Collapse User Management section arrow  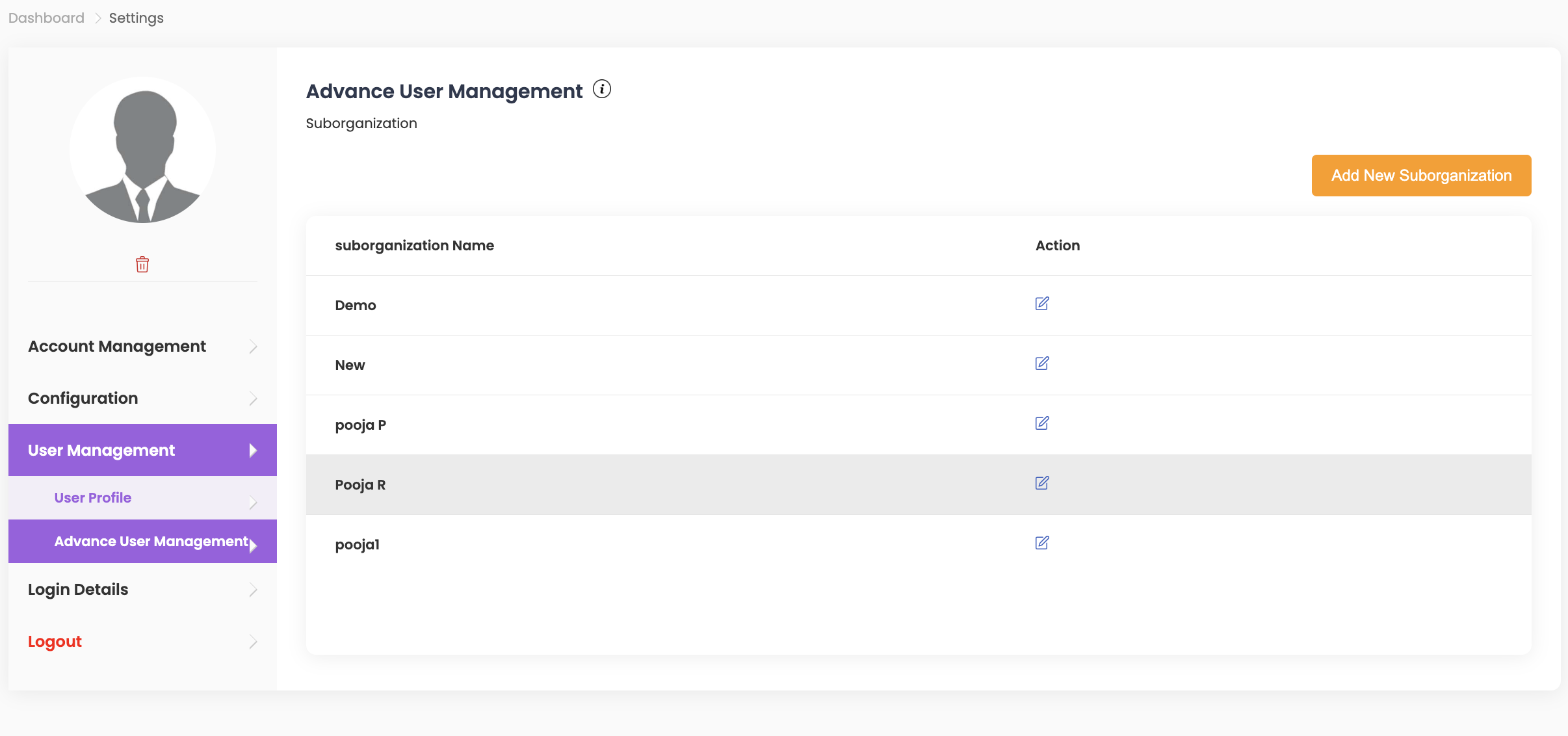(x=253, y=451)
